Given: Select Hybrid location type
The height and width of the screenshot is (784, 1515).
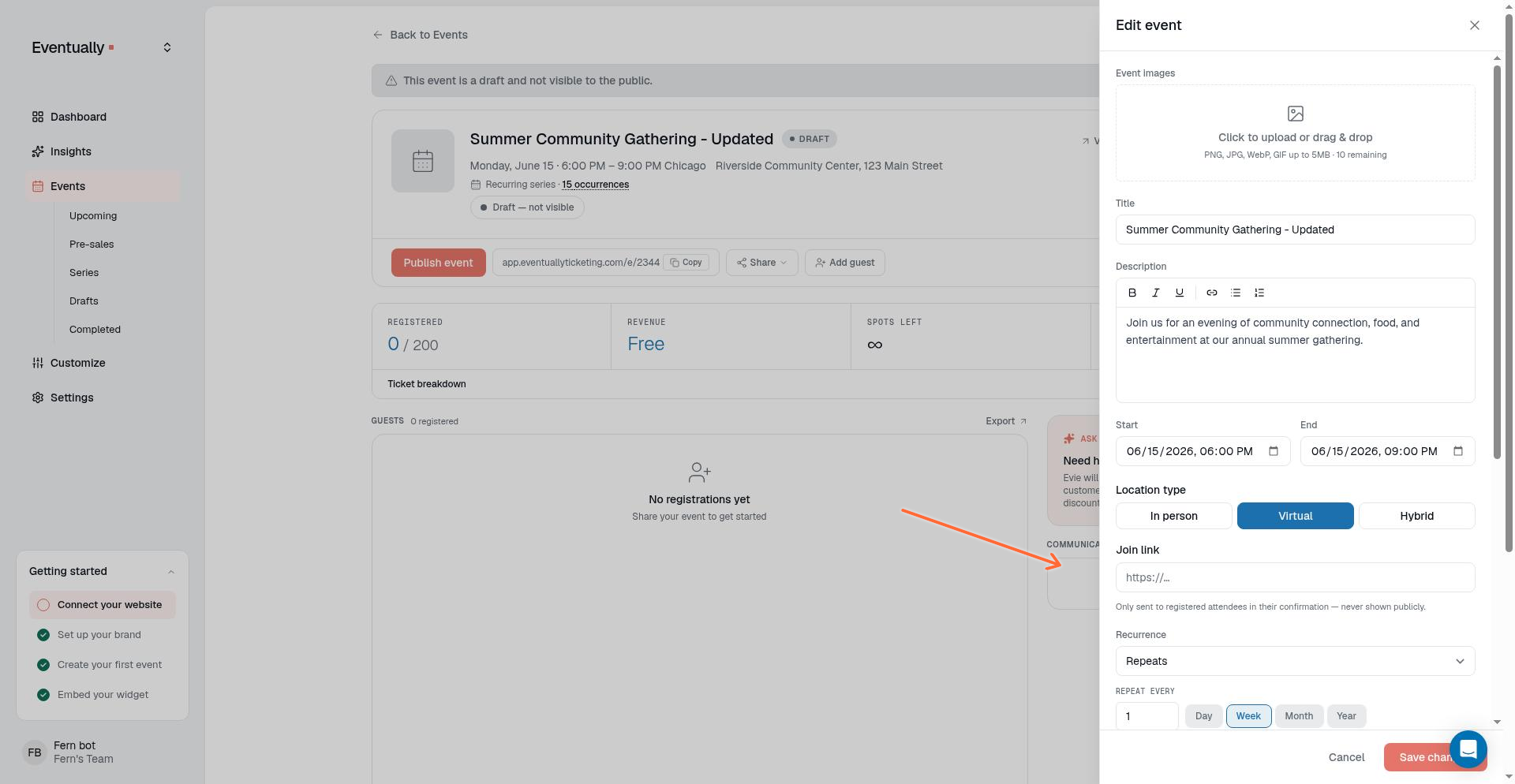Looking at the screenshot, I should [x=1417, y=516].
